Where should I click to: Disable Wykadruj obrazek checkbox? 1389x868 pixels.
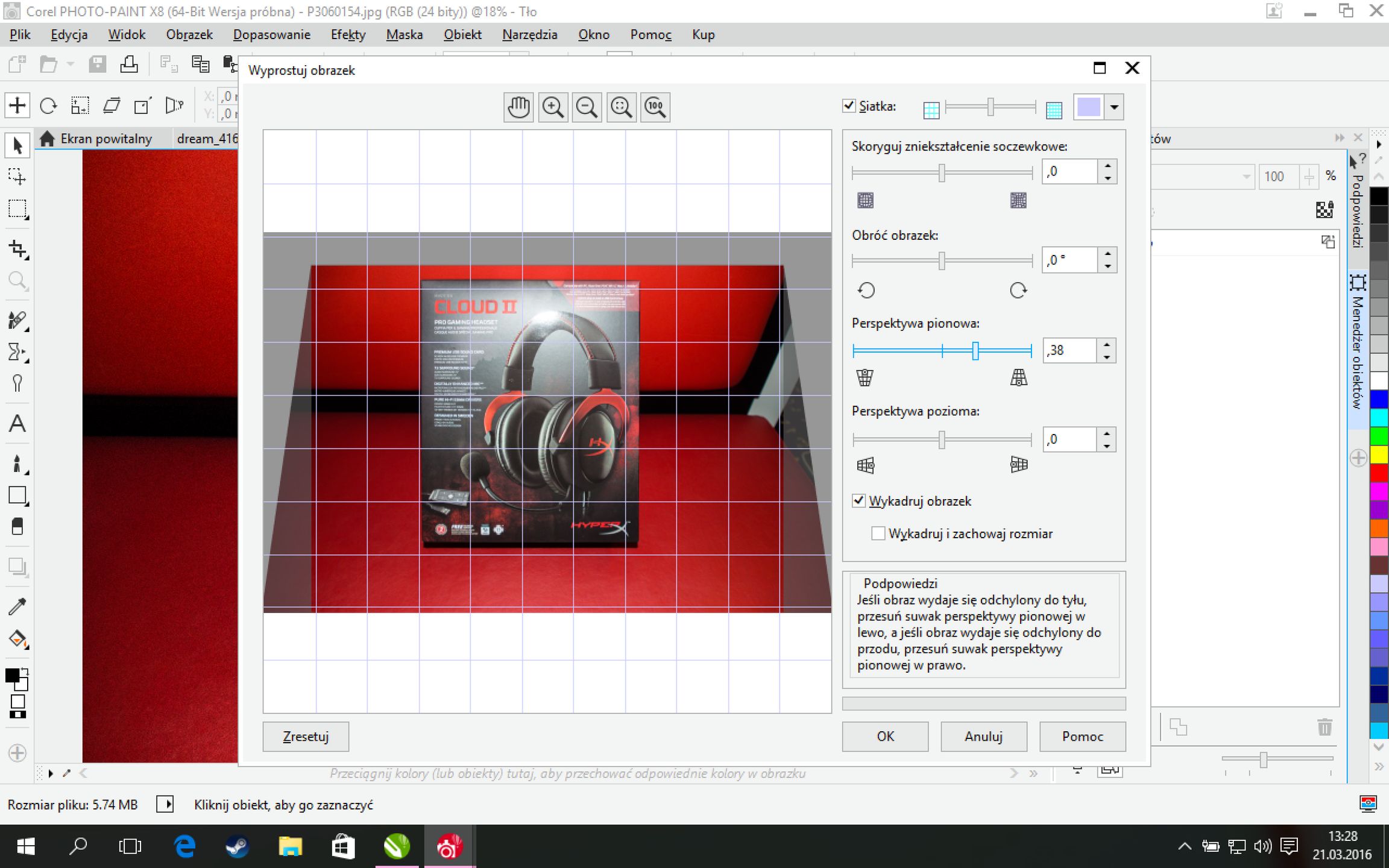858,501
